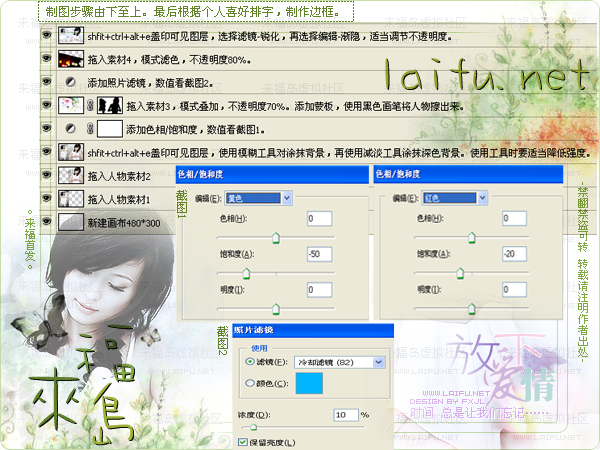
Task: Click the 红色 edit combo box field
Action: (455, 198)
